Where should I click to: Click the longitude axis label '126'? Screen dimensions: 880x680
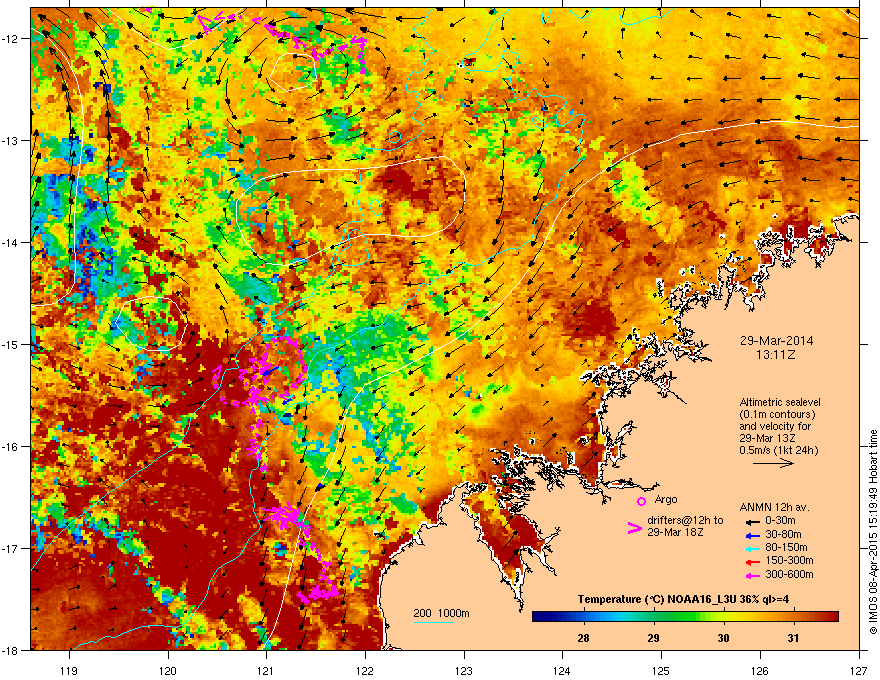[x=760, y=670]
